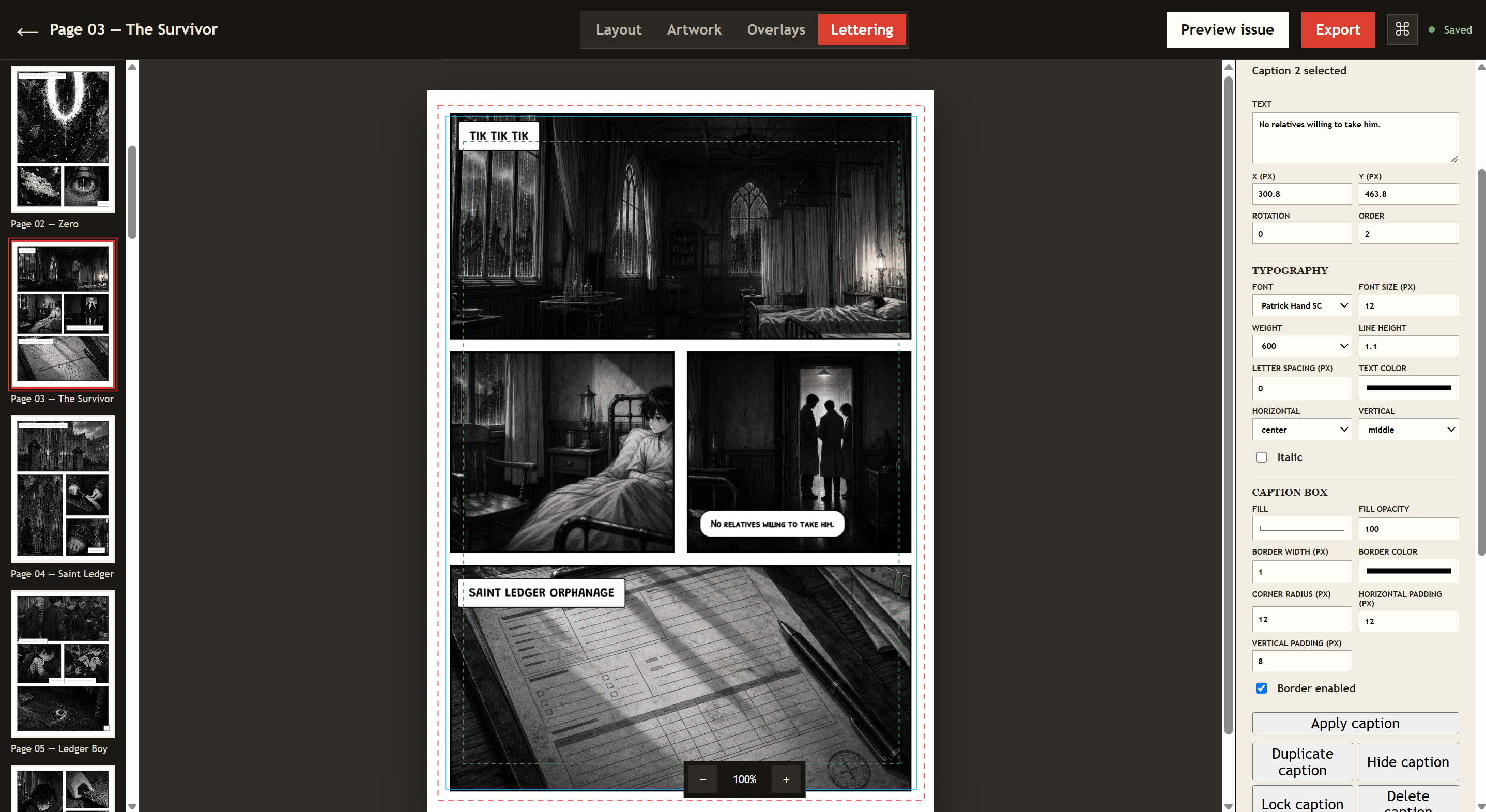This screenshot has height=812, width=1486.
Task: Select Page 05 – Ledger Boy thumbnail
Action: pyautogui.click(x=63, y=664)
